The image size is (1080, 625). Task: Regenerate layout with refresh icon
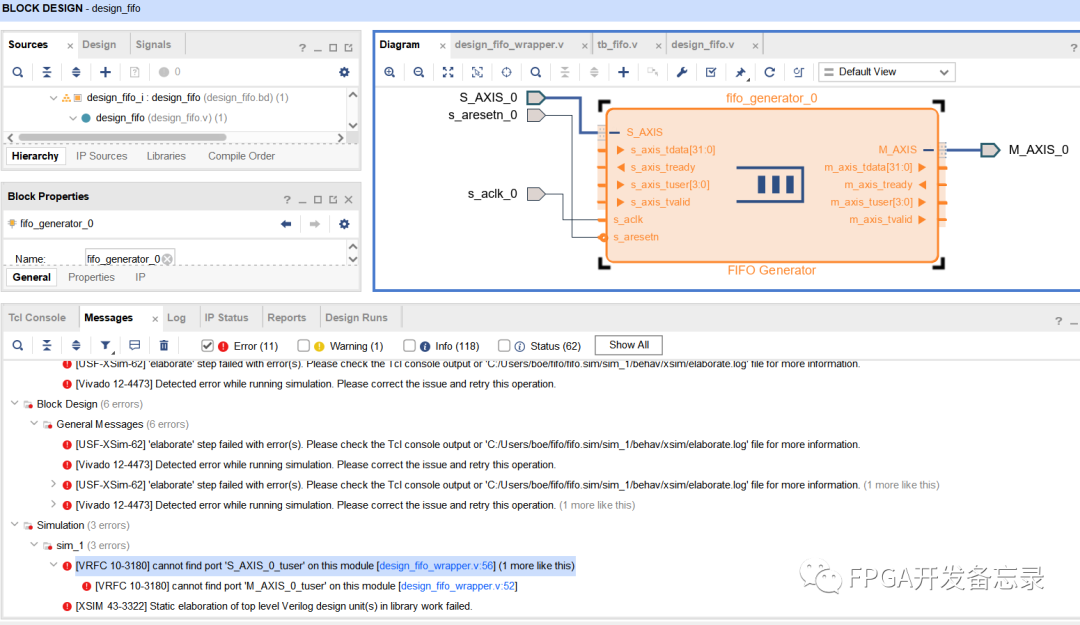(x=769, y=72)
